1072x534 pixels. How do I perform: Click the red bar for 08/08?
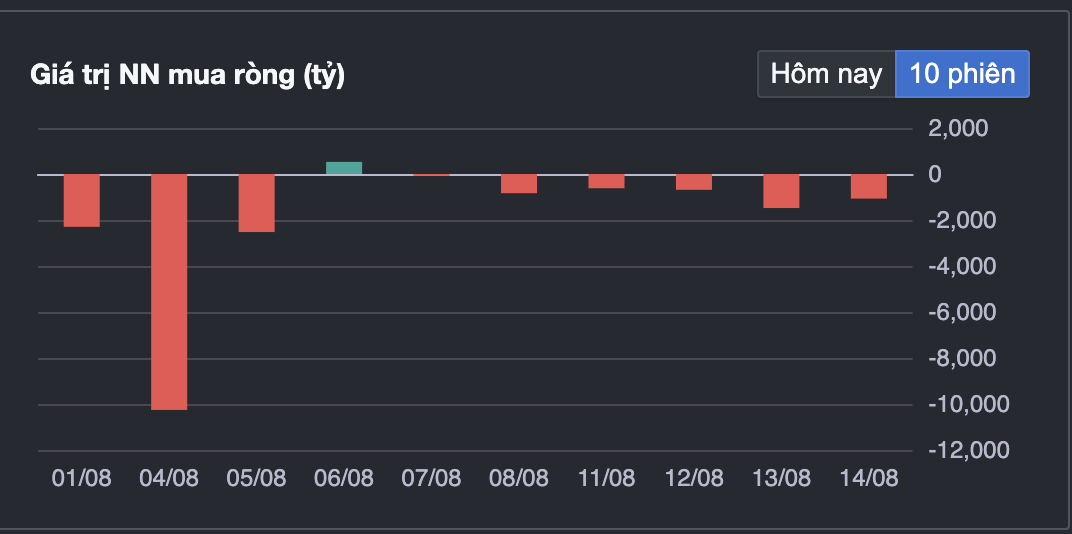tap(519, 184)
